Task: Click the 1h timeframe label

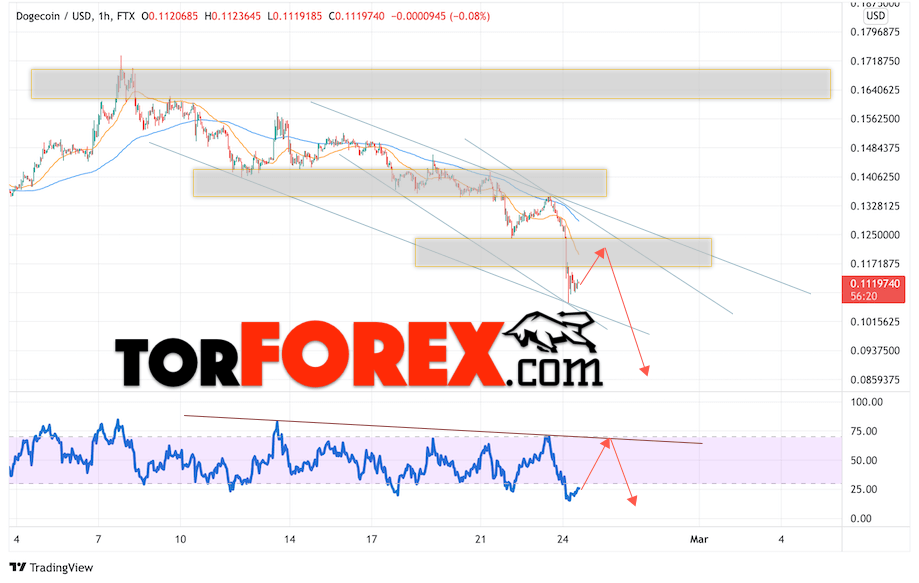Action: [x=104, y=16]
